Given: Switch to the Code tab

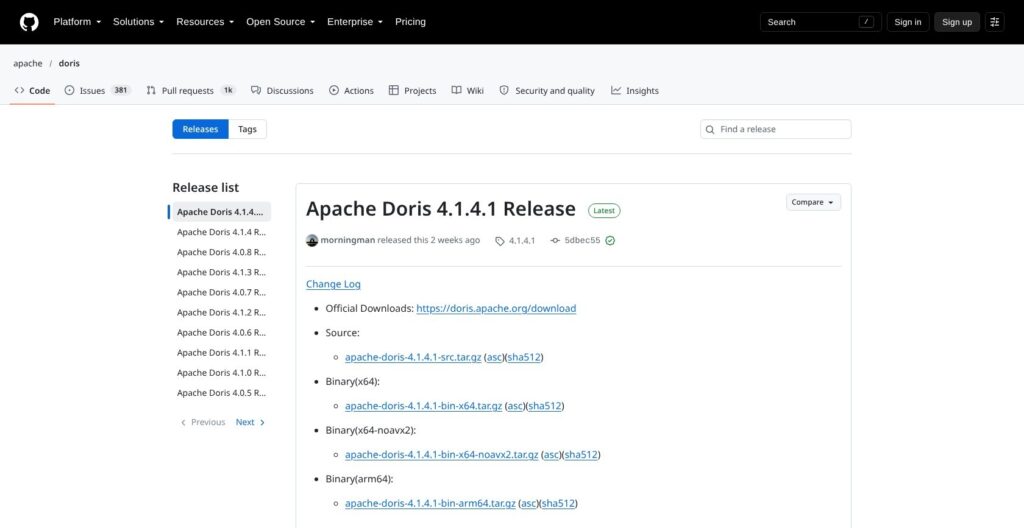Looking at the screenshot, I should [32, 91].
